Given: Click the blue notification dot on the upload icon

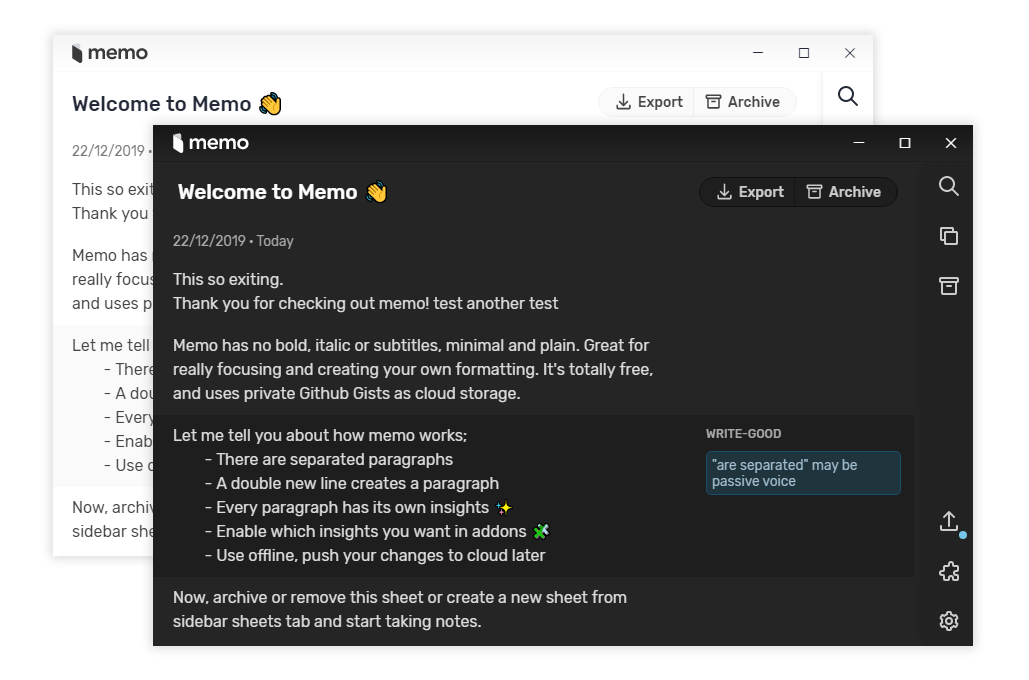Looking at the screenshot, I should tap(963, 535).
